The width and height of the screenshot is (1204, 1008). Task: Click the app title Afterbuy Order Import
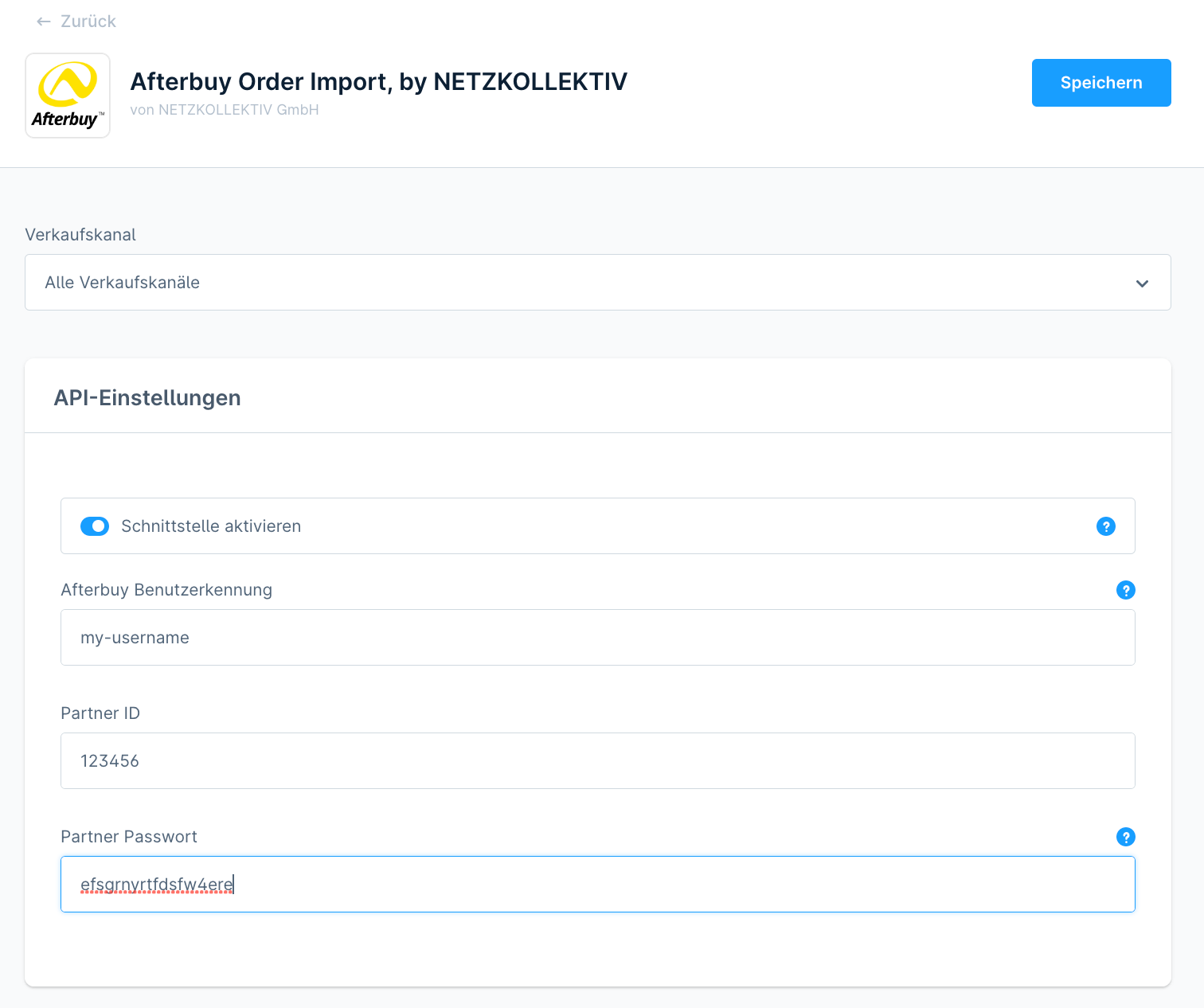[379, 81]
